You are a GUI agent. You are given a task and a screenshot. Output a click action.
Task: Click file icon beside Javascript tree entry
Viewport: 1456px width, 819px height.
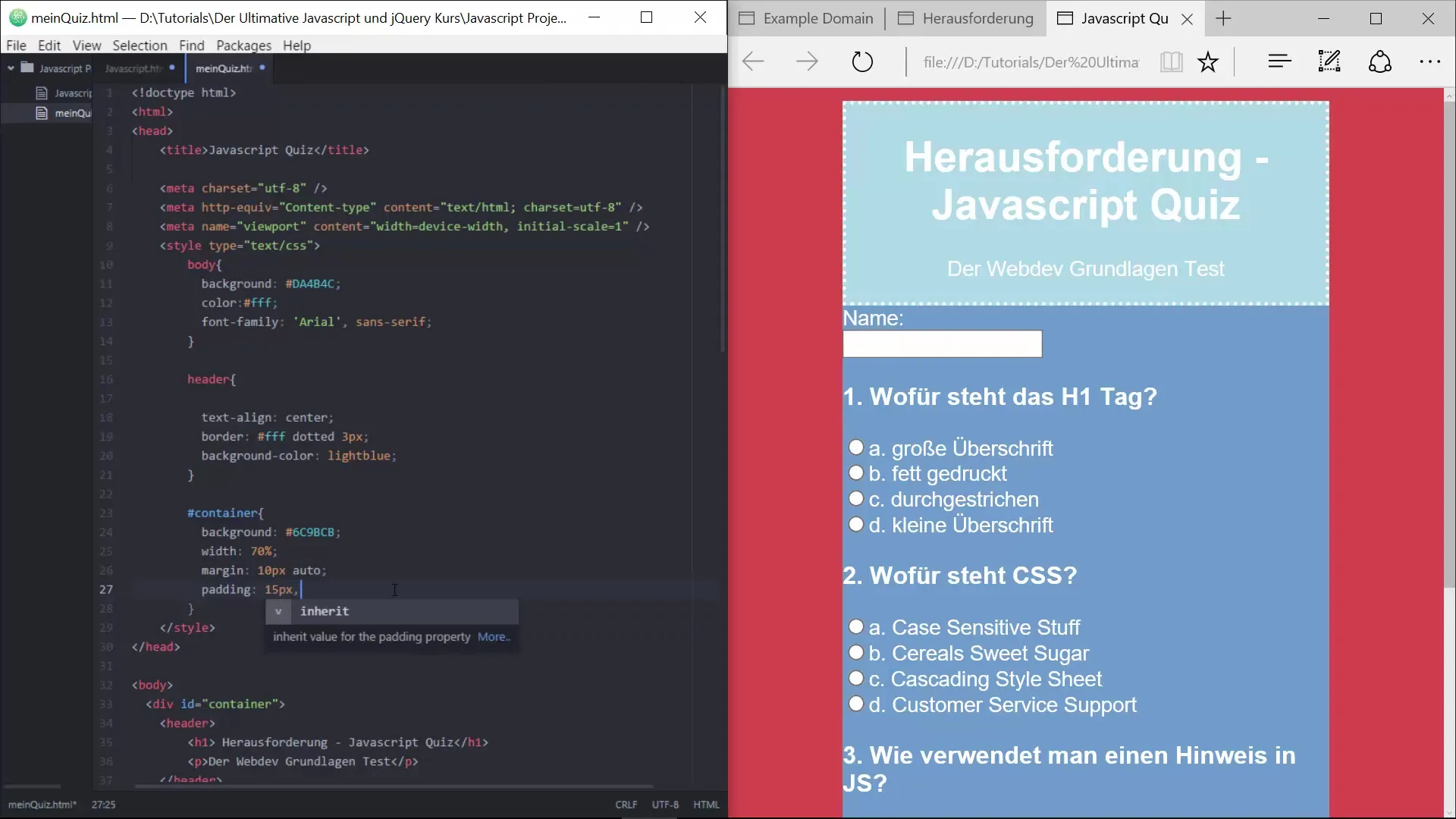pos(42,93)
